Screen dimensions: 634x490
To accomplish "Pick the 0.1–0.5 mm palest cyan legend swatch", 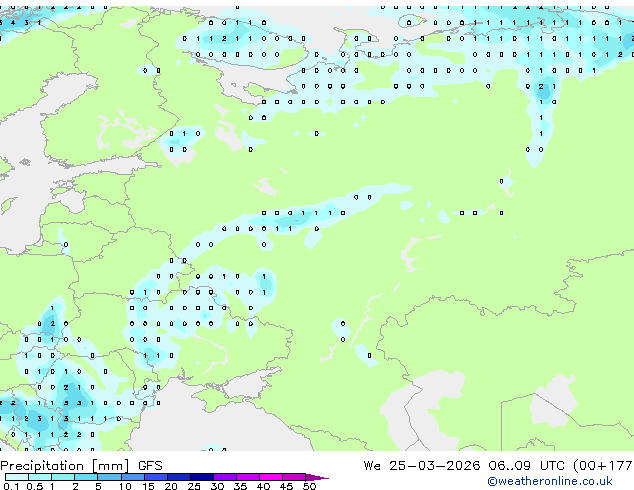I will point(17,477).
